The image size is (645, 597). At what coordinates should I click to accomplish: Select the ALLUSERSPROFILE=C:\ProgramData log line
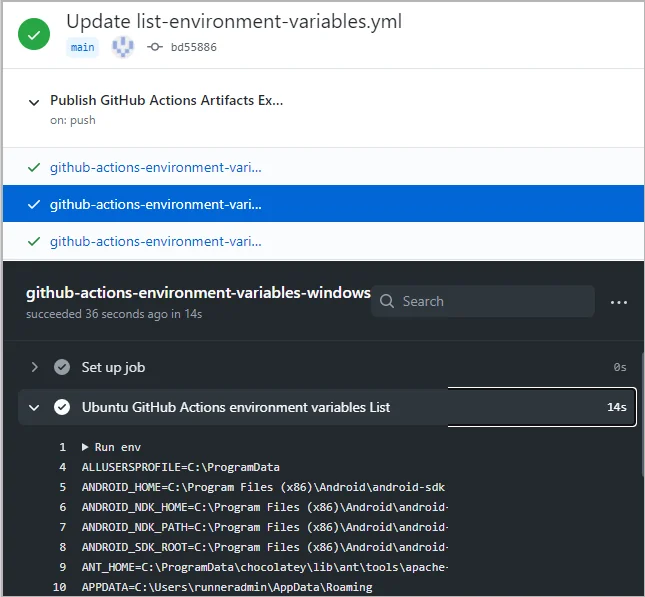[x=181, y=467]
